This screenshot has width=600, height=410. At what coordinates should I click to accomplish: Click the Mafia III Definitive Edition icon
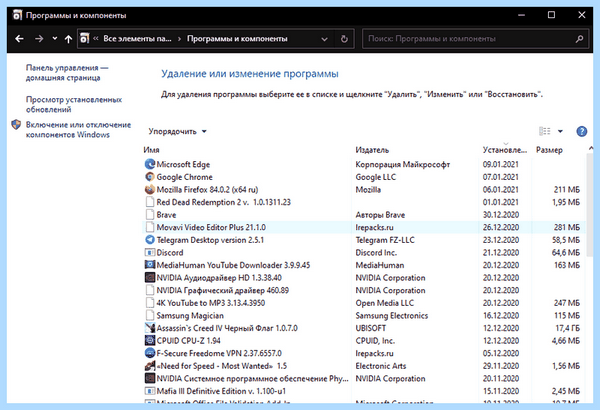[150, 391]
